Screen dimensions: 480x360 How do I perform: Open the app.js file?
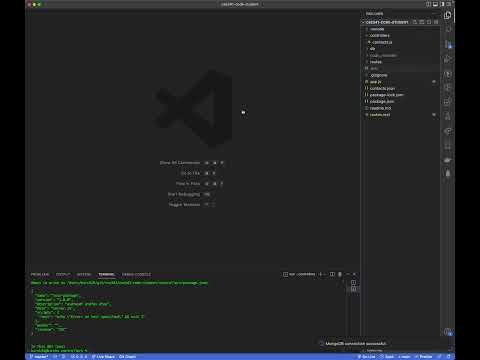(375, 82)
